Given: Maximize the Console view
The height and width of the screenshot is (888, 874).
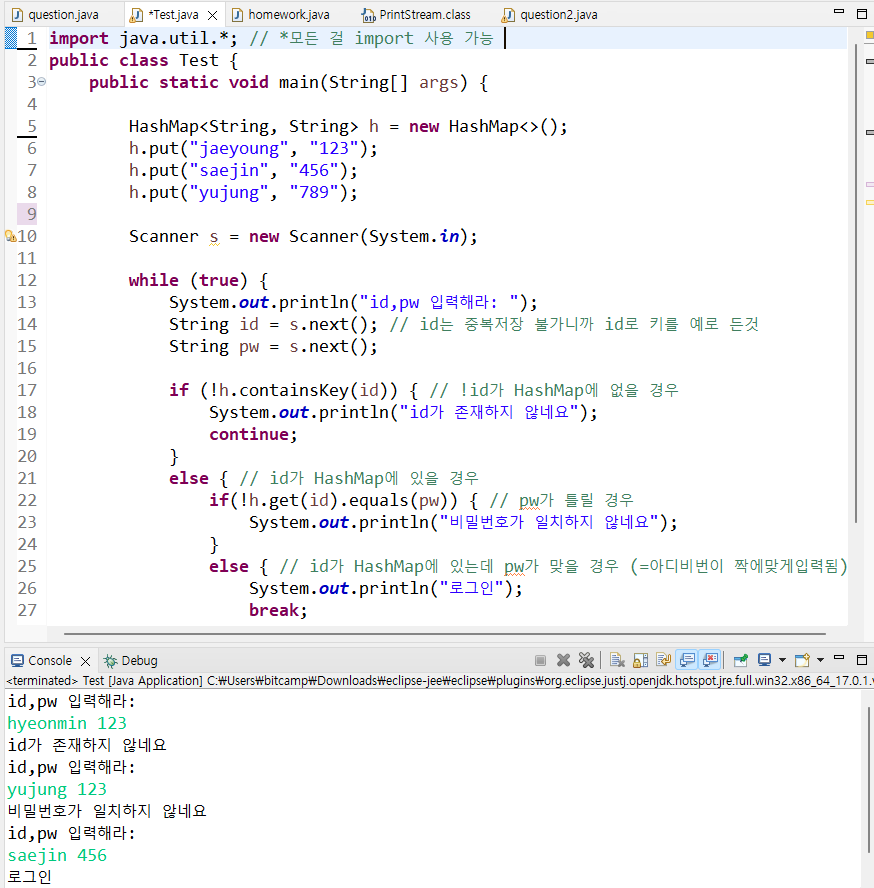Looking at the screenshot, I should 862,660.
